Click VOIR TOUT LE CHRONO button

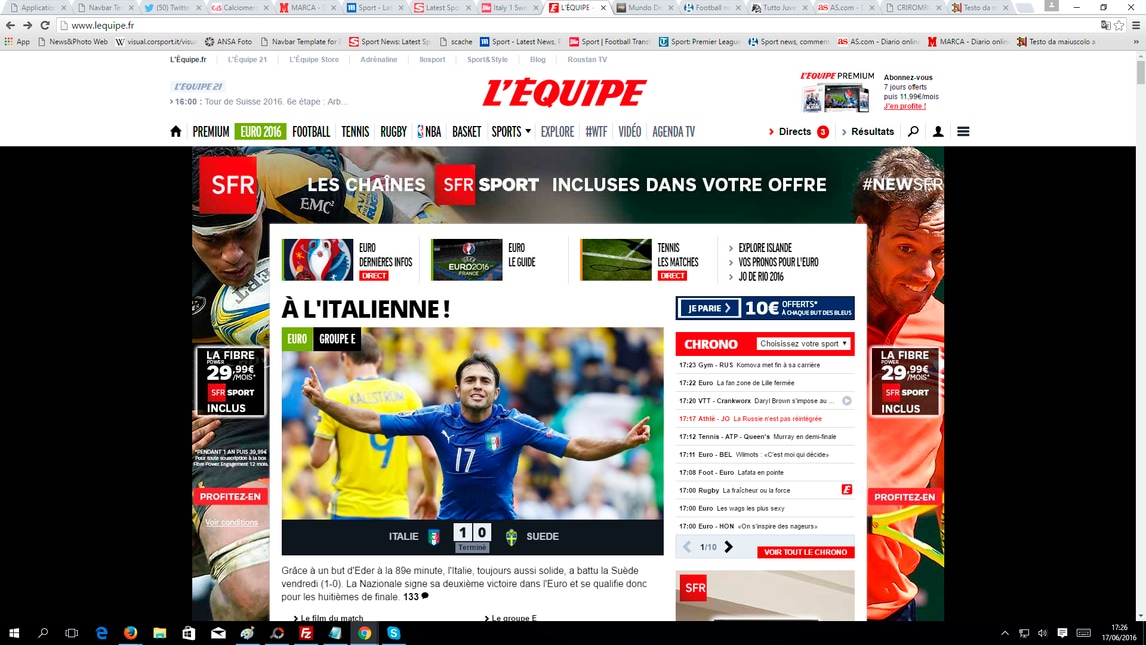click(805, 552)
